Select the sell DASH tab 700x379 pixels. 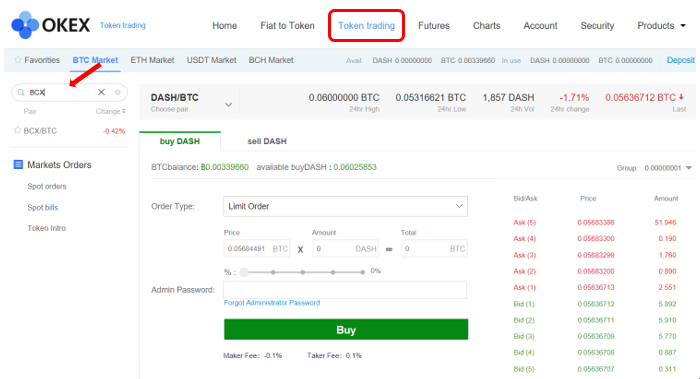coord(267,141)
